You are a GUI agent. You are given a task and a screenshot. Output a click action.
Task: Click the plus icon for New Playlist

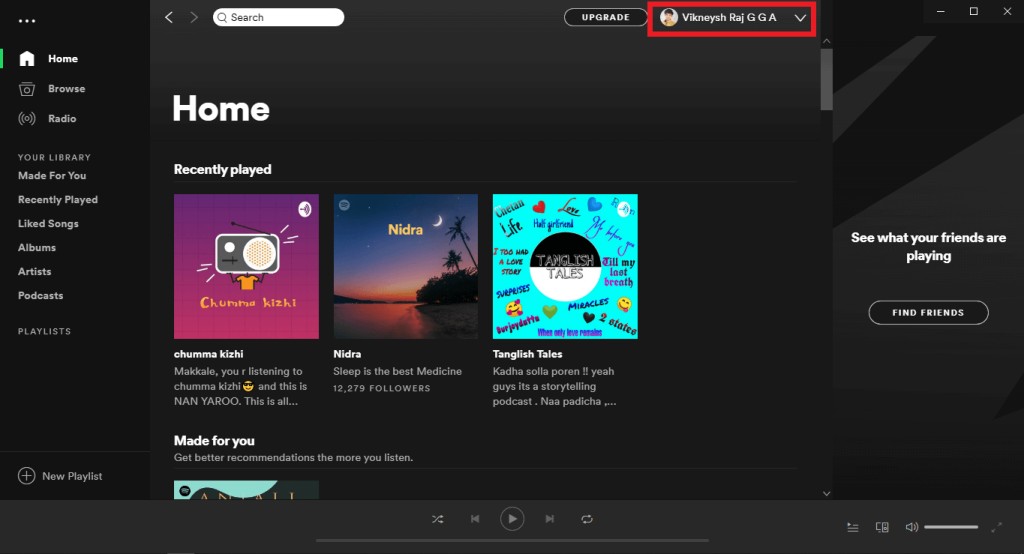click(x=26, y=476)
